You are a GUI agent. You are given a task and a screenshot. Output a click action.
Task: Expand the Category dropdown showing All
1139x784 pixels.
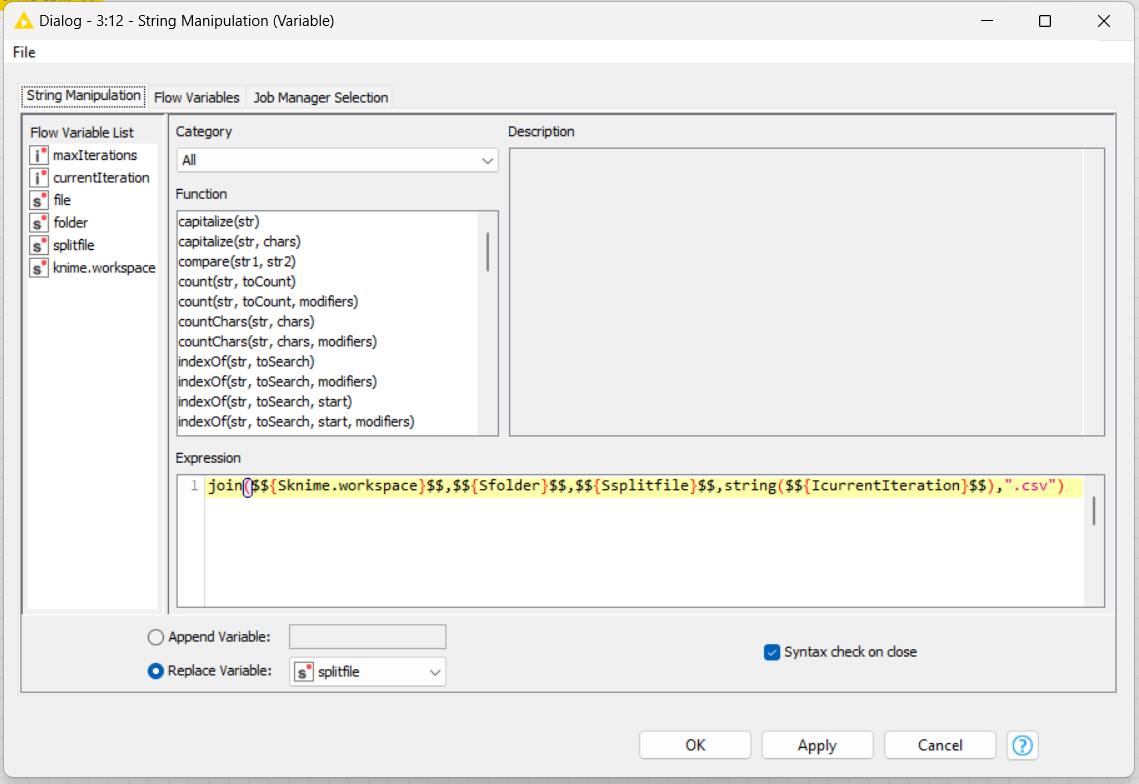[x=337, y=161]
